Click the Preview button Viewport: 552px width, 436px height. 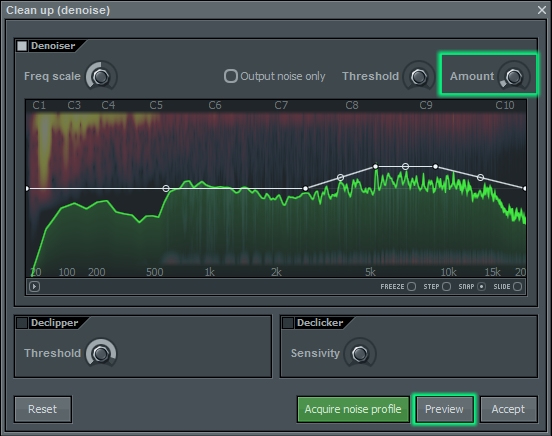click(444, 409)
